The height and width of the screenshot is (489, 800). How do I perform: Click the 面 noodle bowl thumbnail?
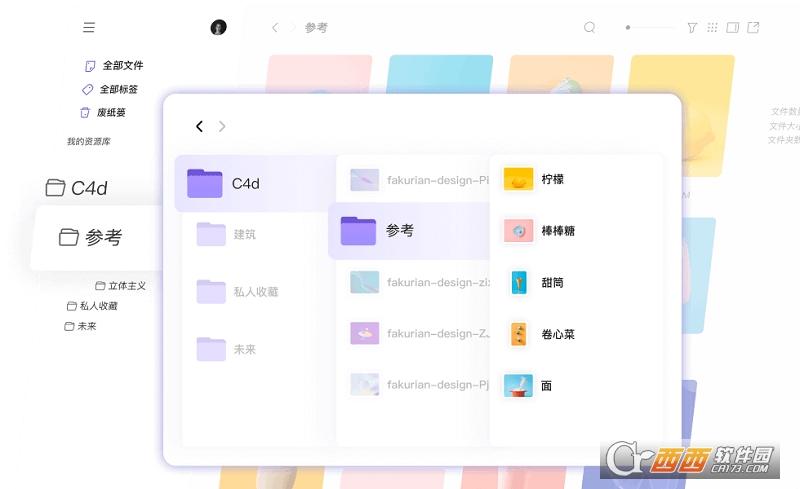(518, 385)
